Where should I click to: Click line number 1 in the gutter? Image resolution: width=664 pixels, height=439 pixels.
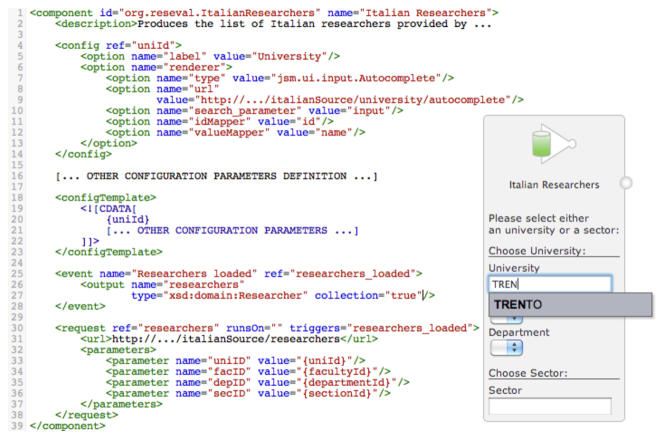[x=17, y=12]
